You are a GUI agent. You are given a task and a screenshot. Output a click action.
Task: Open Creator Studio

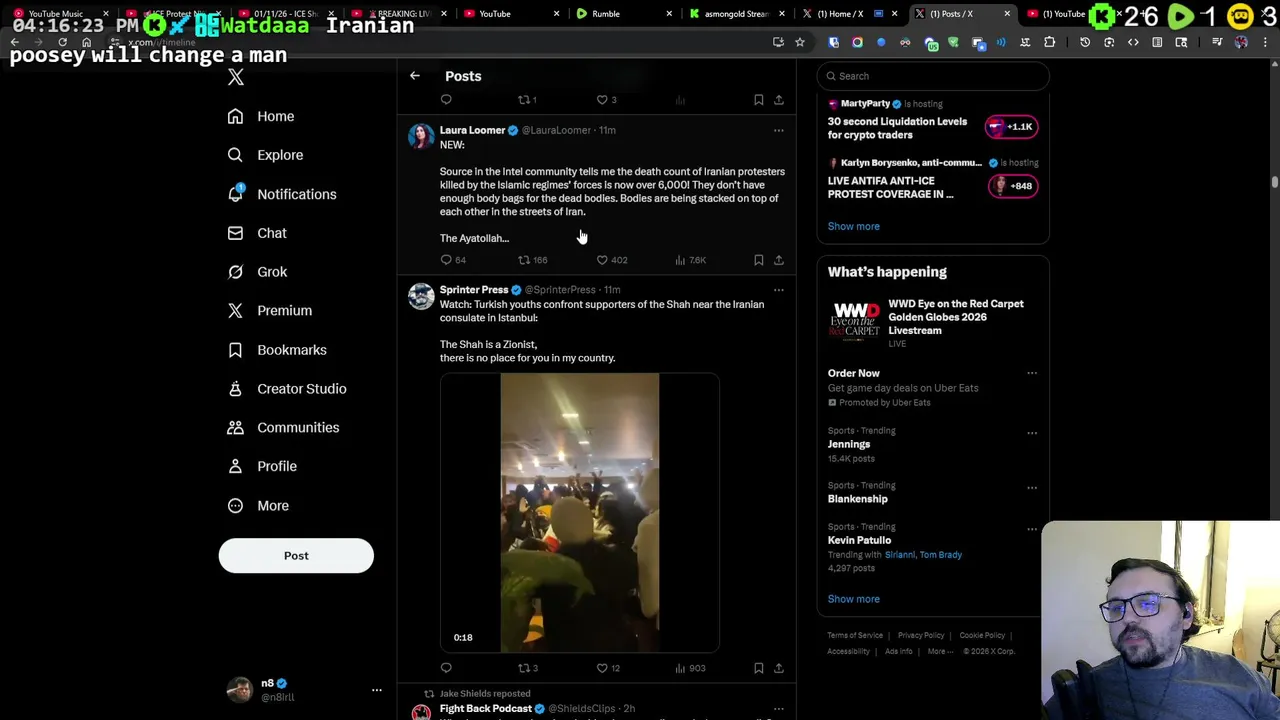click(x=287, y=389)
